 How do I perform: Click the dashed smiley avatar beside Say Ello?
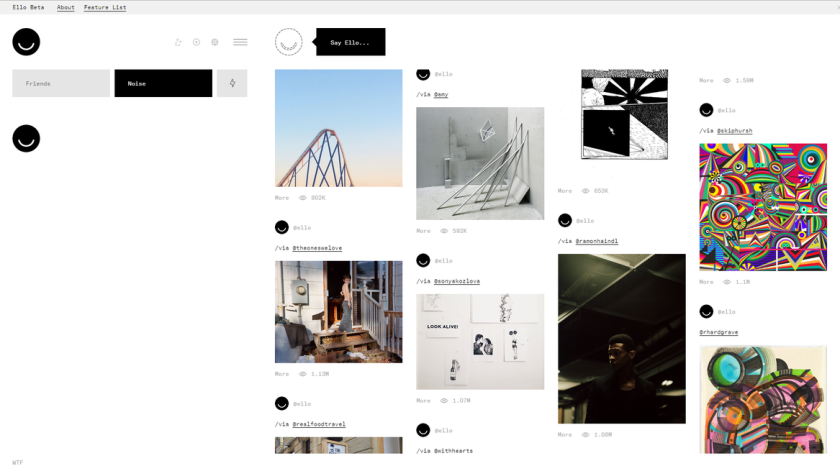tap(289, 42)
